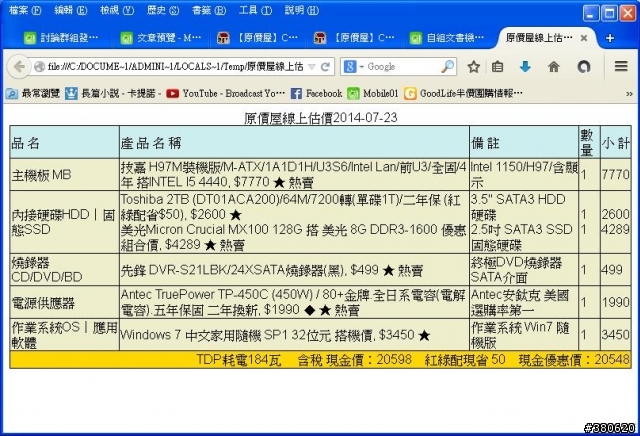The height and width of the screenshot is (436, 640).
Task: Go to the Home page icon
Action: tap(553, 67)
